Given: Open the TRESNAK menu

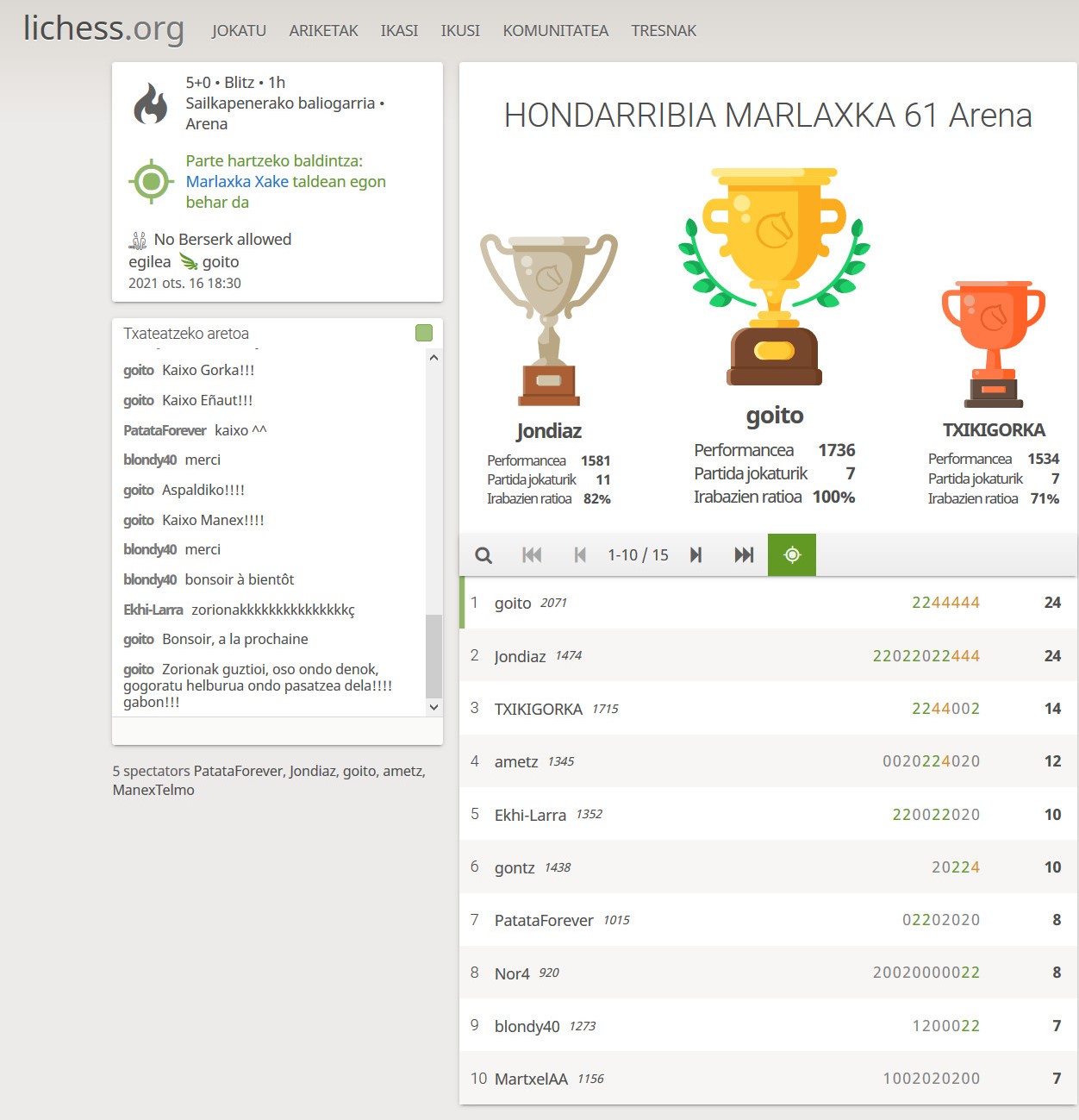Looking at the screenshot, I should pyautogui.click(x=664, y=31).
